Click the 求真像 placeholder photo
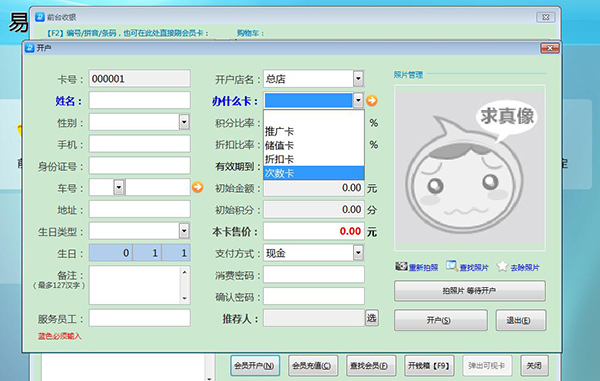600x381 pixels. [x=470, y=168]
